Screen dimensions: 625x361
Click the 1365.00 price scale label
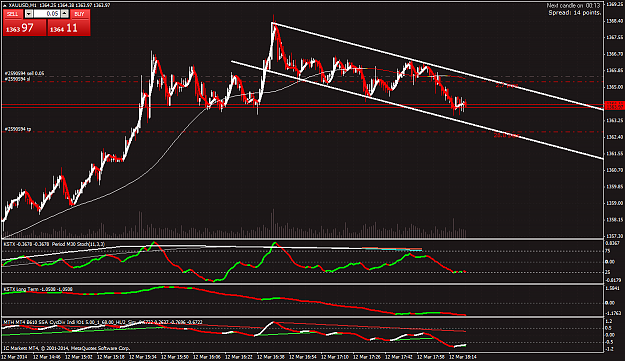coord(614,87)
